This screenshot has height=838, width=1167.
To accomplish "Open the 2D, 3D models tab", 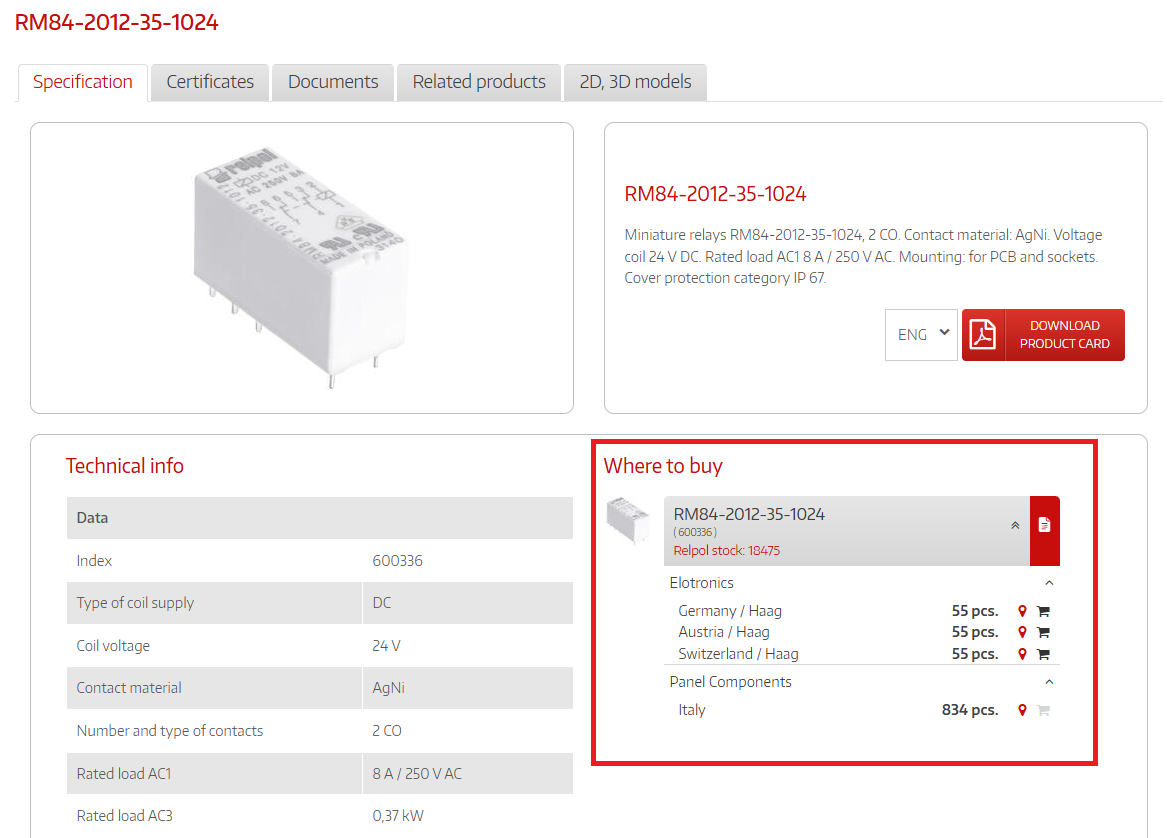I will [635, 82].
